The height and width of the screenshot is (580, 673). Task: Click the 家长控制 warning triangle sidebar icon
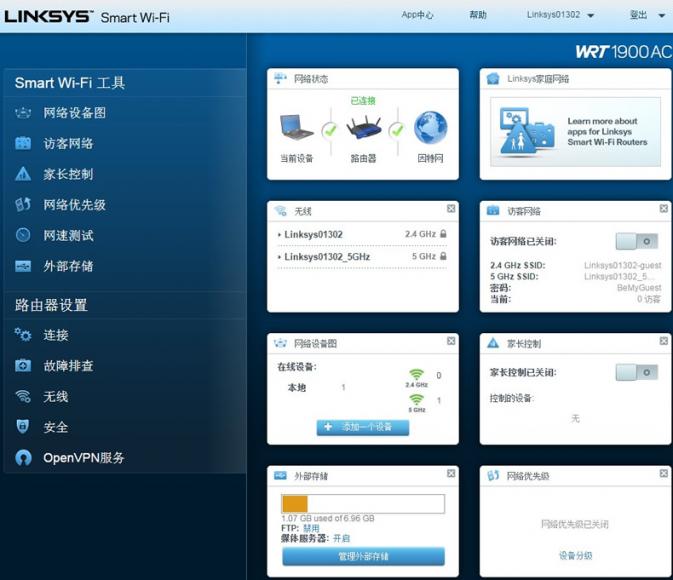(23, 174)
